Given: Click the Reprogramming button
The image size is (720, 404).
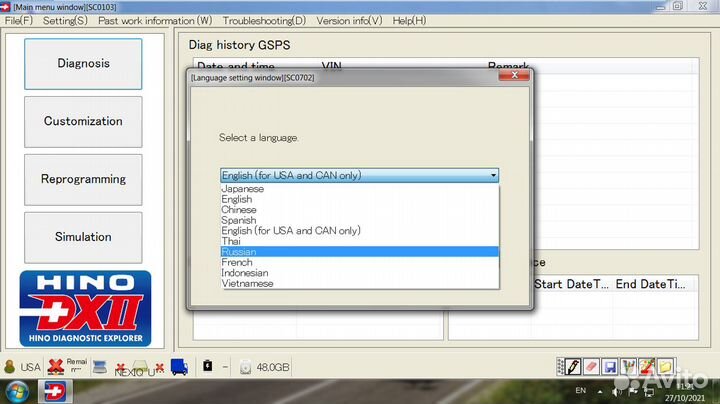Looking at the screenshot, I should 83,179.
